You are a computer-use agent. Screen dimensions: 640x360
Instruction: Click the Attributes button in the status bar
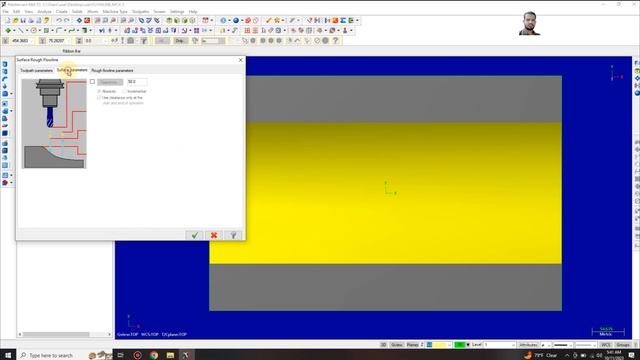click(528, 345)
